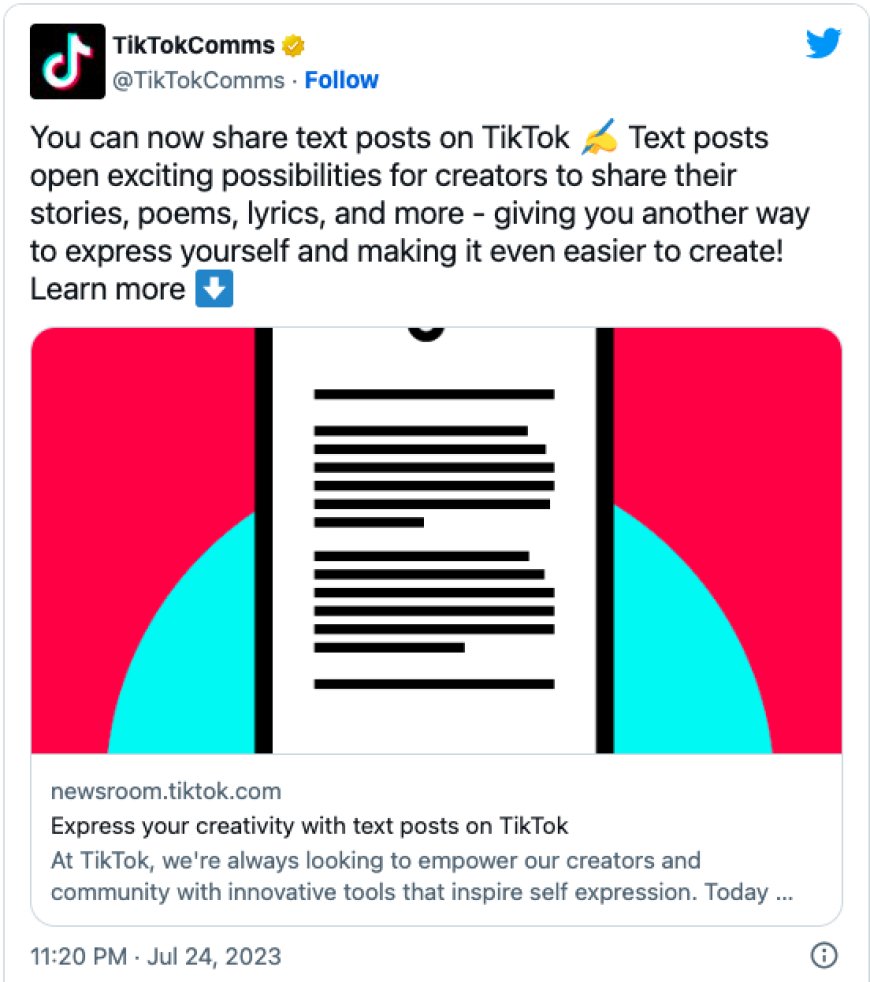The height and width of the screenshot is (982, 870).
Task: Click the newsroom.tiktok.com domain text
Action: pos(165,792)
